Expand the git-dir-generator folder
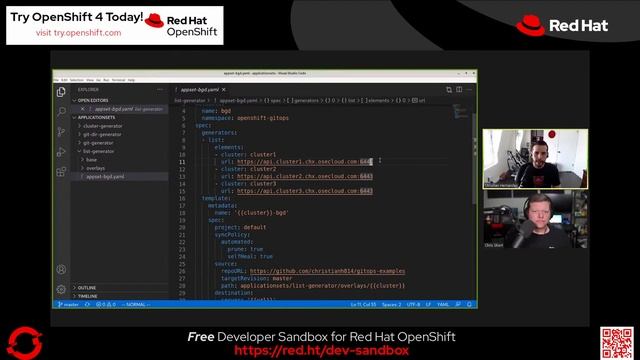Screen dimensions: 640x360 [x=120, y=134]
